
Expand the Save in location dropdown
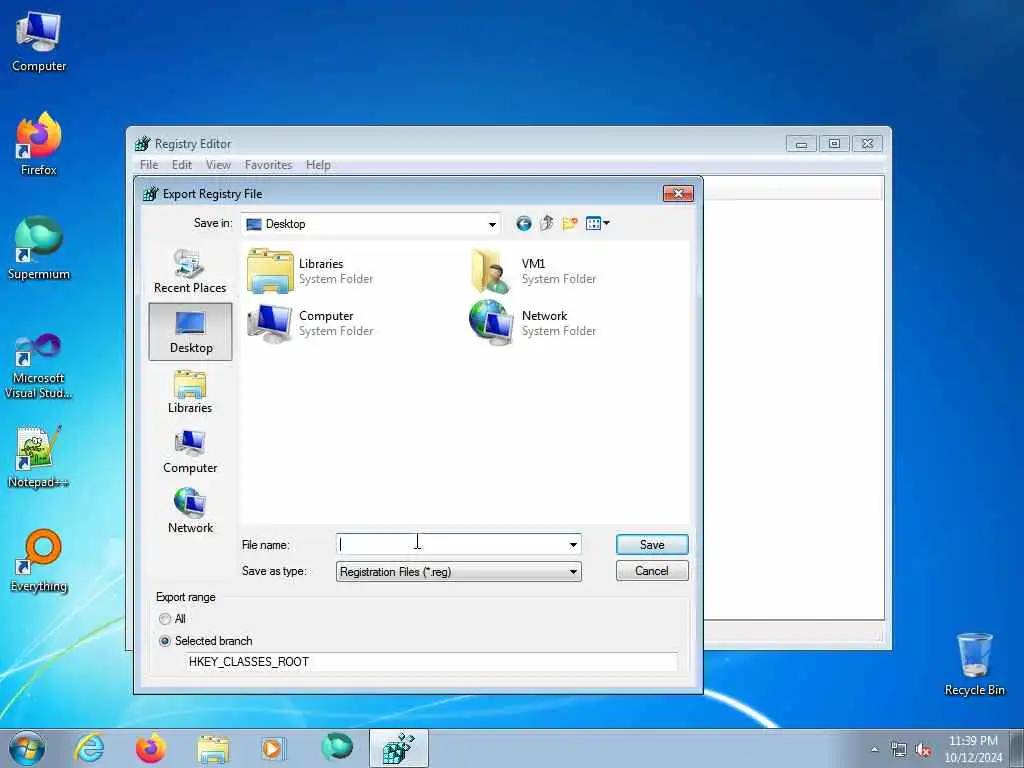pyautogui.click(x=492, y=225)
